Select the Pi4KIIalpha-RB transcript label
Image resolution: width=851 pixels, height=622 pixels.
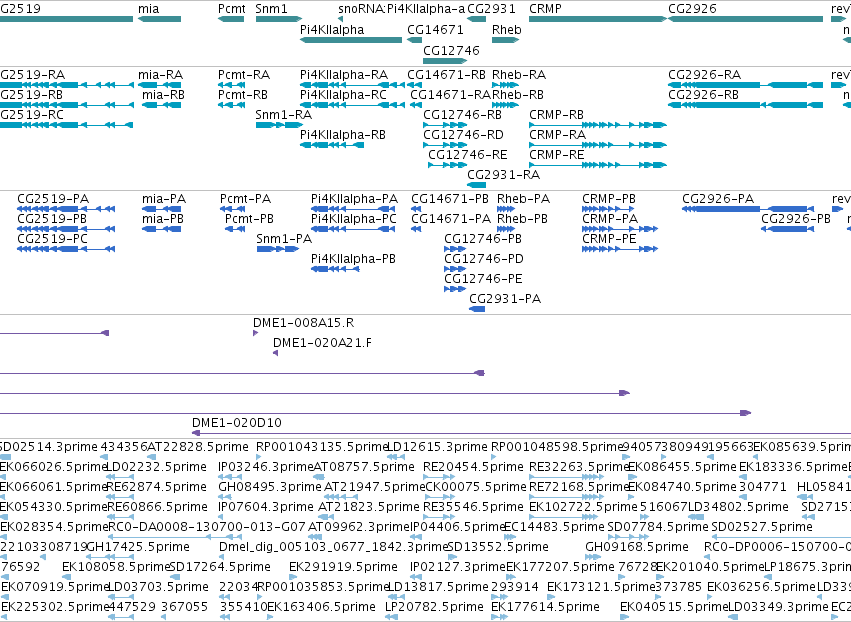[x=342, y=135]
